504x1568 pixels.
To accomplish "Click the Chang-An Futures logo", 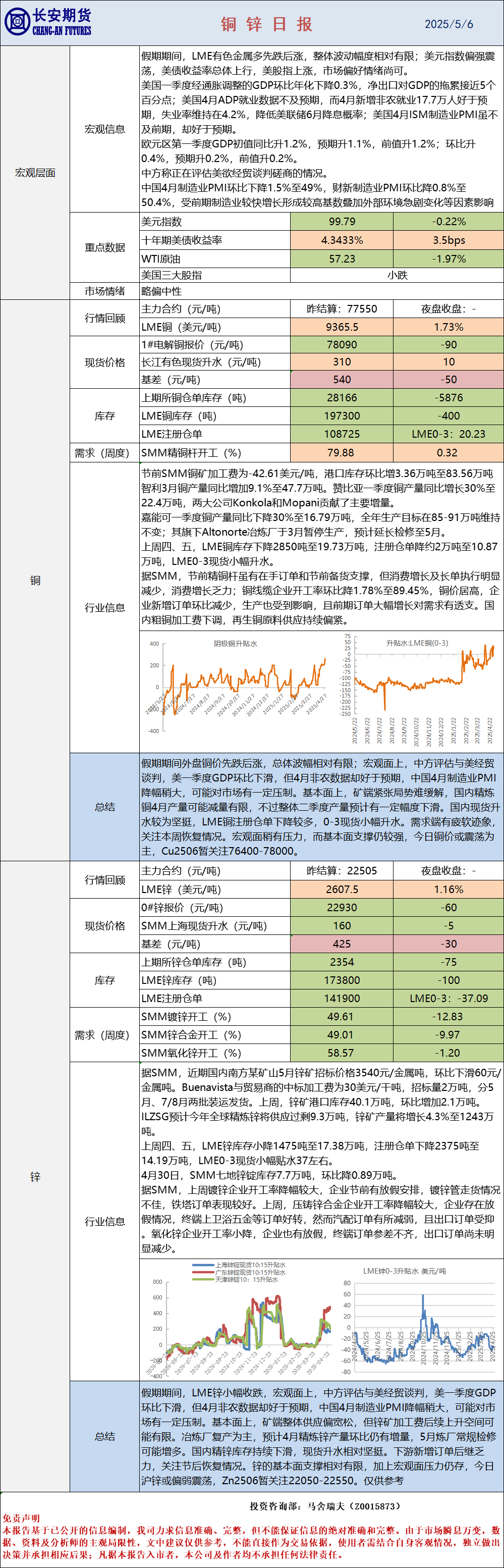I will coord(47,22).
